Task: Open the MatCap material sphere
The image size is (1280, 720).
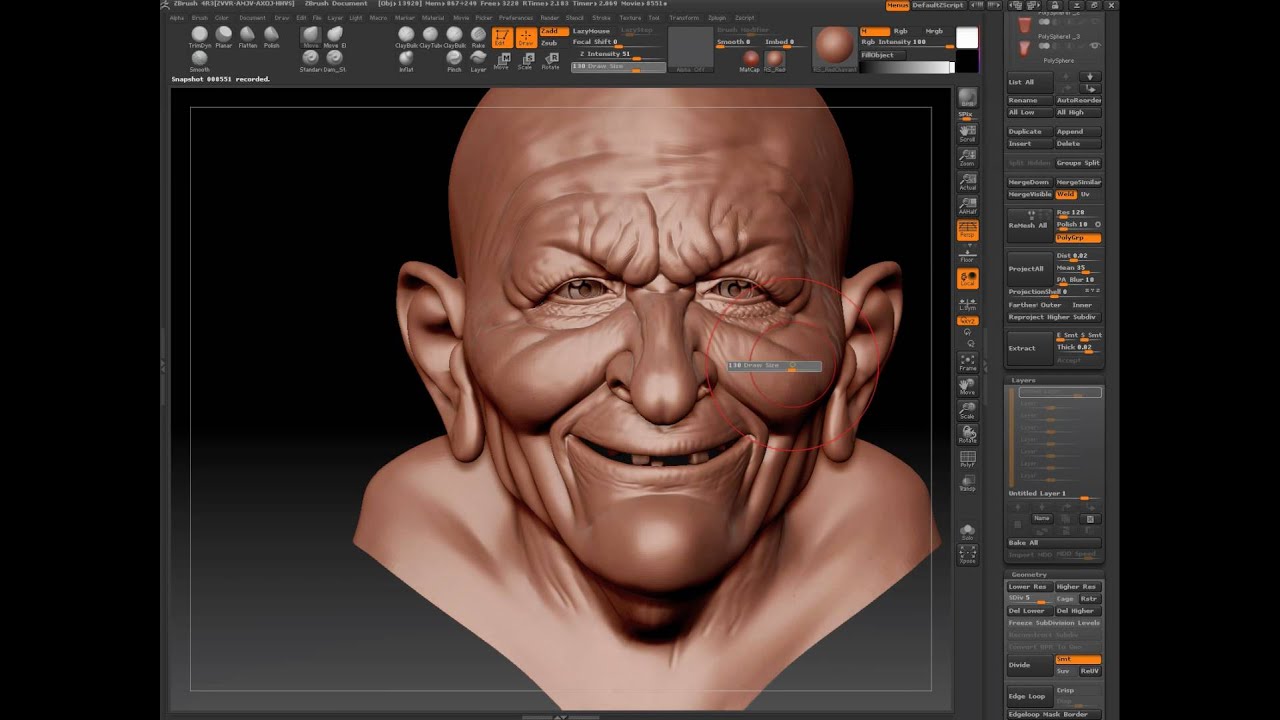Action: 750,61
